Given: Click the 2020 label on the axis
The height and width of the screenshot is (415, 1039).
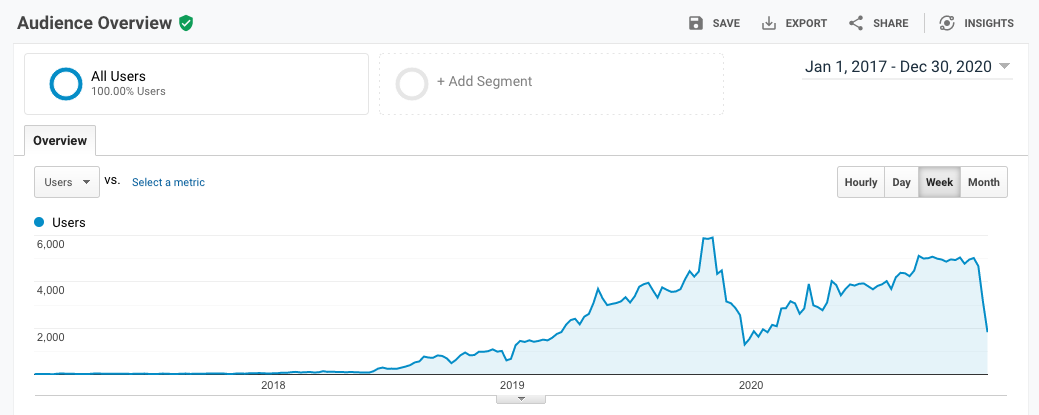Looking at the screenshot, I should tap(751, 385).
